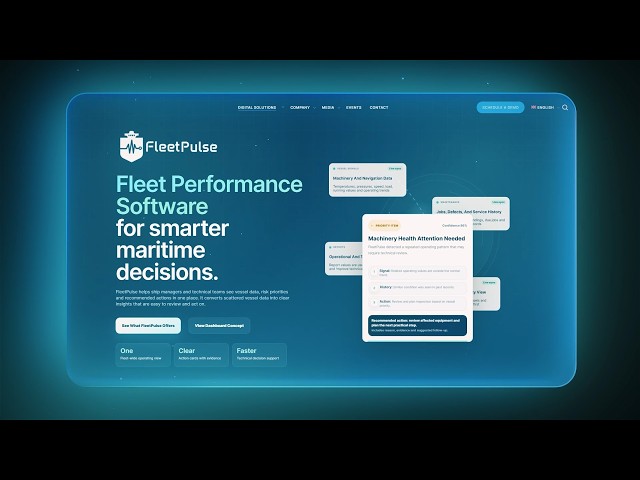
Task: Click the Operational card behind the main card
Action: tap(344, 259)
